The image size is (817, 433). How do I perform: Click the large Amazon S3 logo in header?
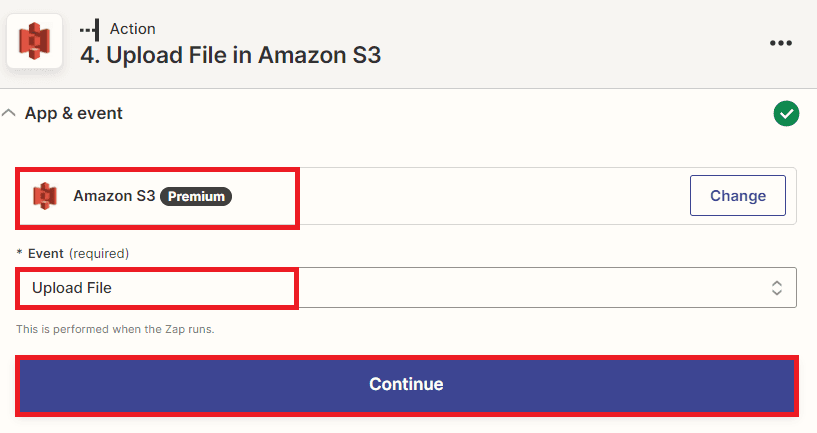(35, 42)
